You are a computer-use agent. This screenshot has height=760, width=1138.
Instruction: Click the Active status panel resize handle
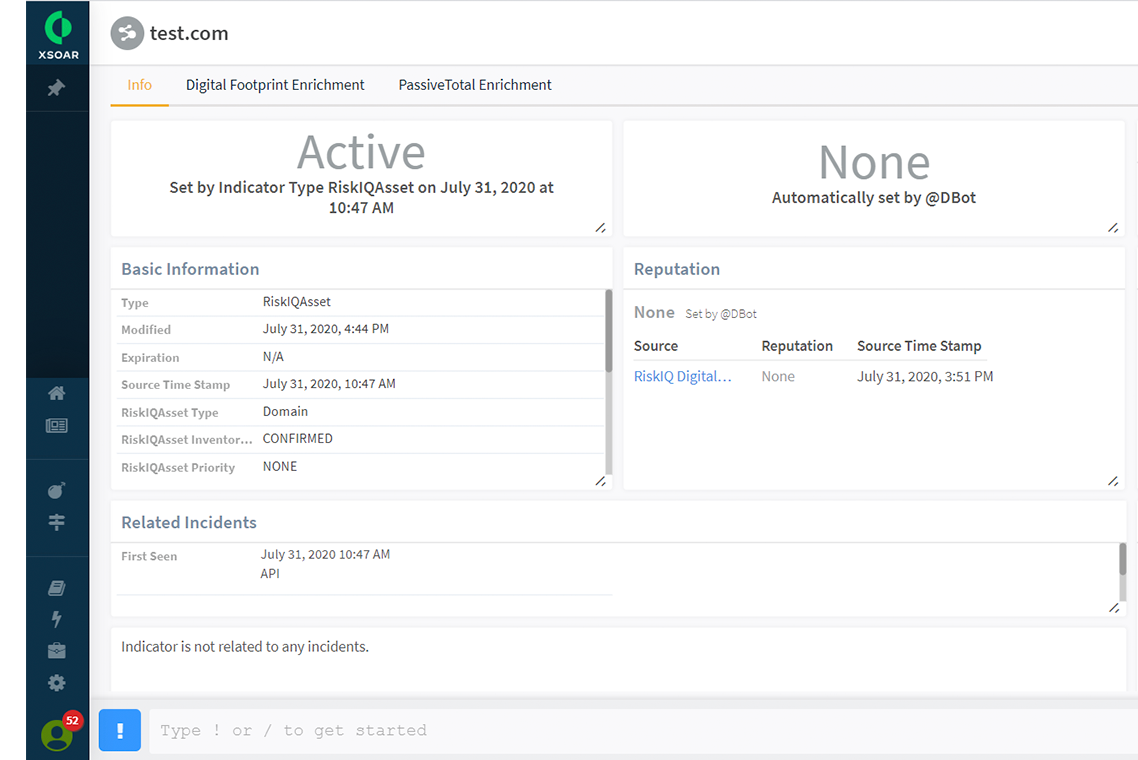[600, 228]
